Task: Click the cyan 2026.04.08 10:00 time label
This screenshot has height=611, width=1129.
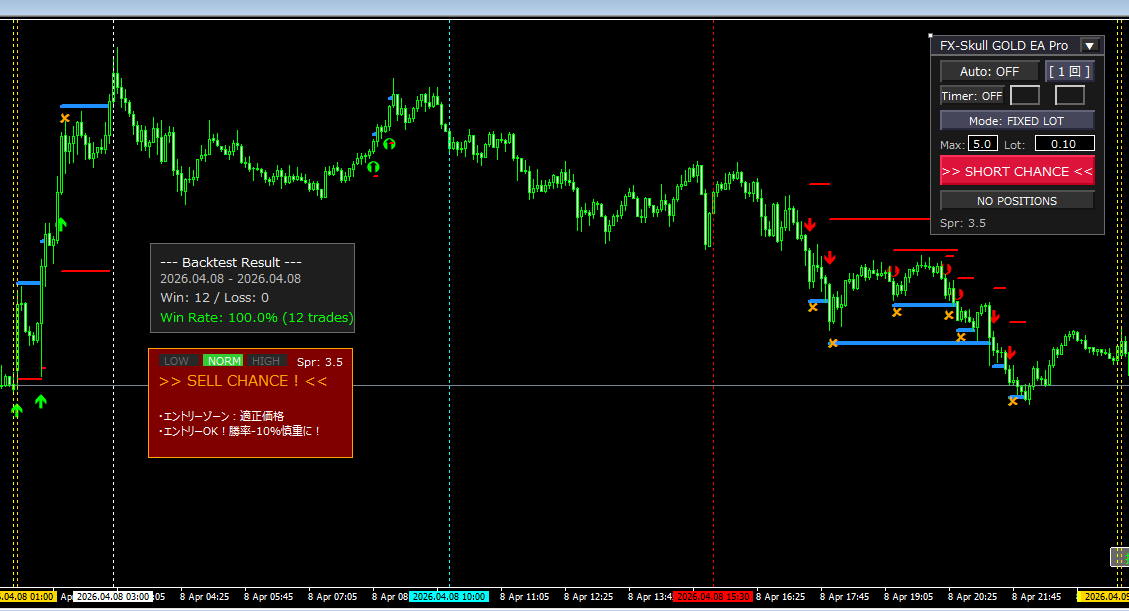Action: click(x=448, y=597)
